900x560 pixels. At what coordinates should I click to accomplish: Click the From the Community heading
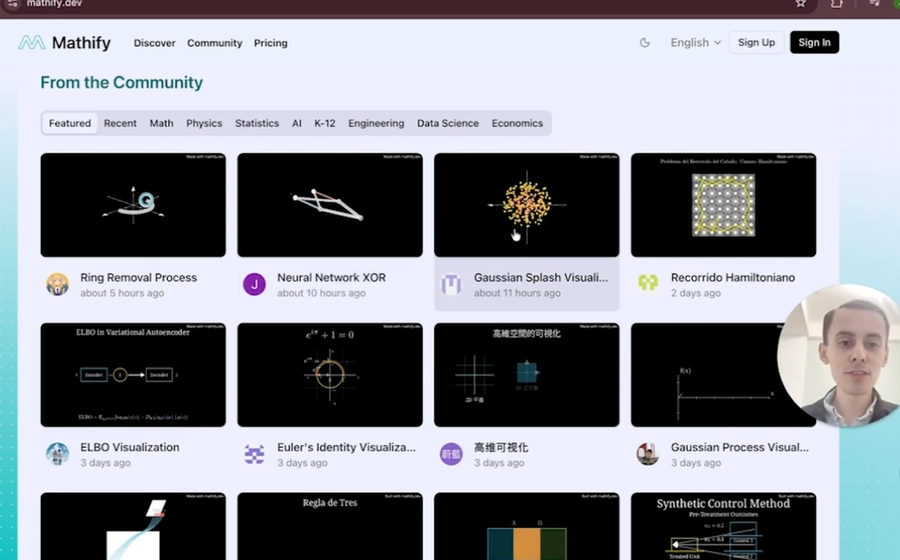[x=121, y=83]
